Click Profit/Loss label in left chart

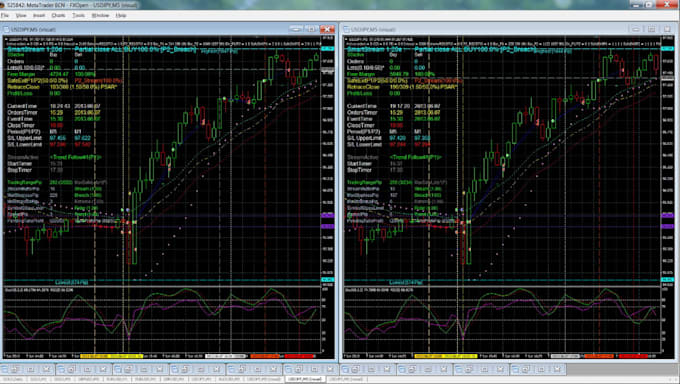pos(19,93)
